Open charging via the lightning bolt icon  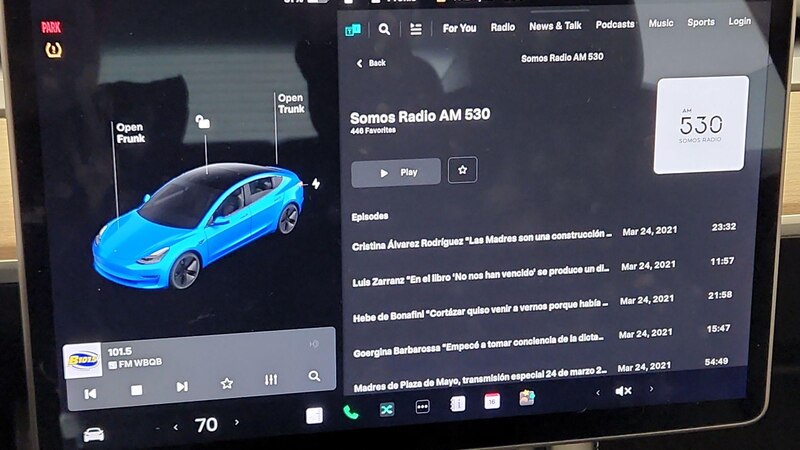click(316, 183)
